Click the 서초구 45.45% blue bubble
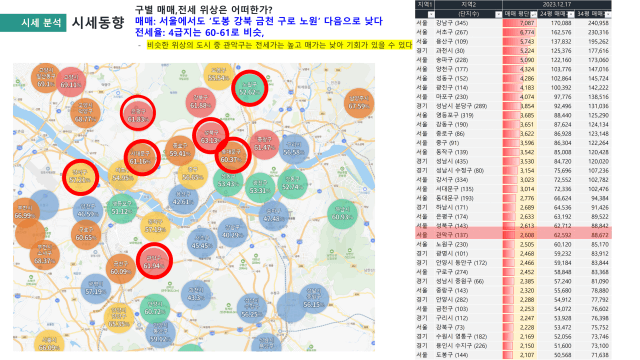The height and width of the screenshot is (360, 640). tap(202, 243)
